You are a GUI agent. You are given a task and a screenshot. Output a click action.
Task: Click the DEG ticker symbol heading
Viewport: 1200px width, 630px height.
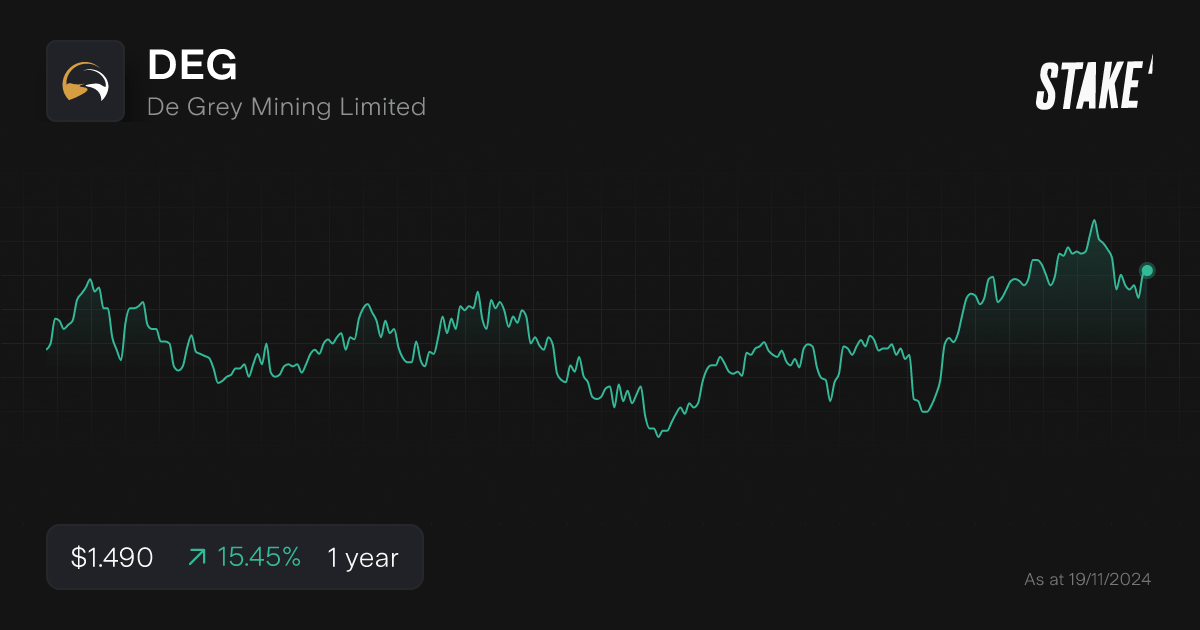tap(191, 66)
